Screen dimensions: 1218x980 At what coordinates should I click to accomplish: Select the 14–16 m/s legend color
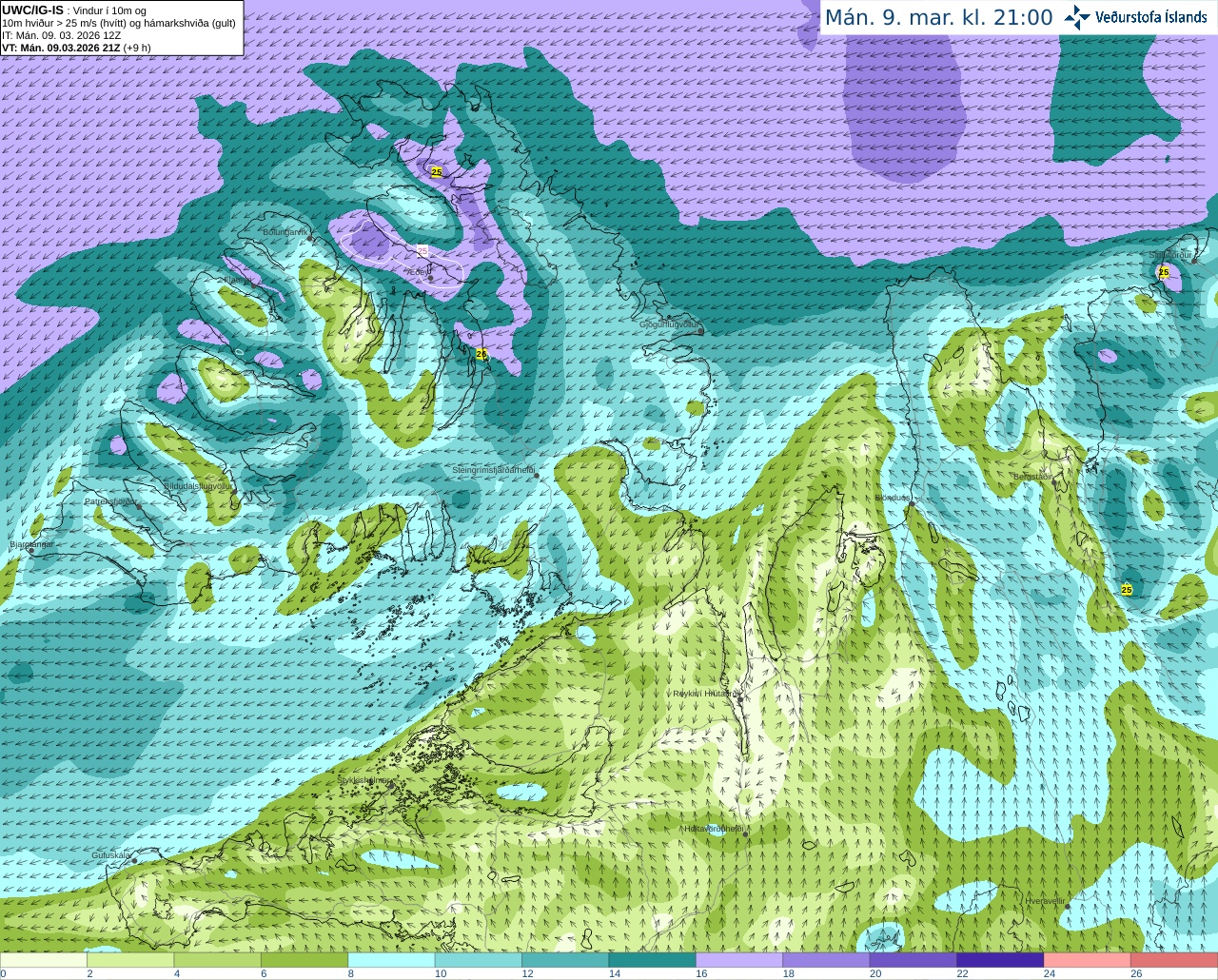653,960
